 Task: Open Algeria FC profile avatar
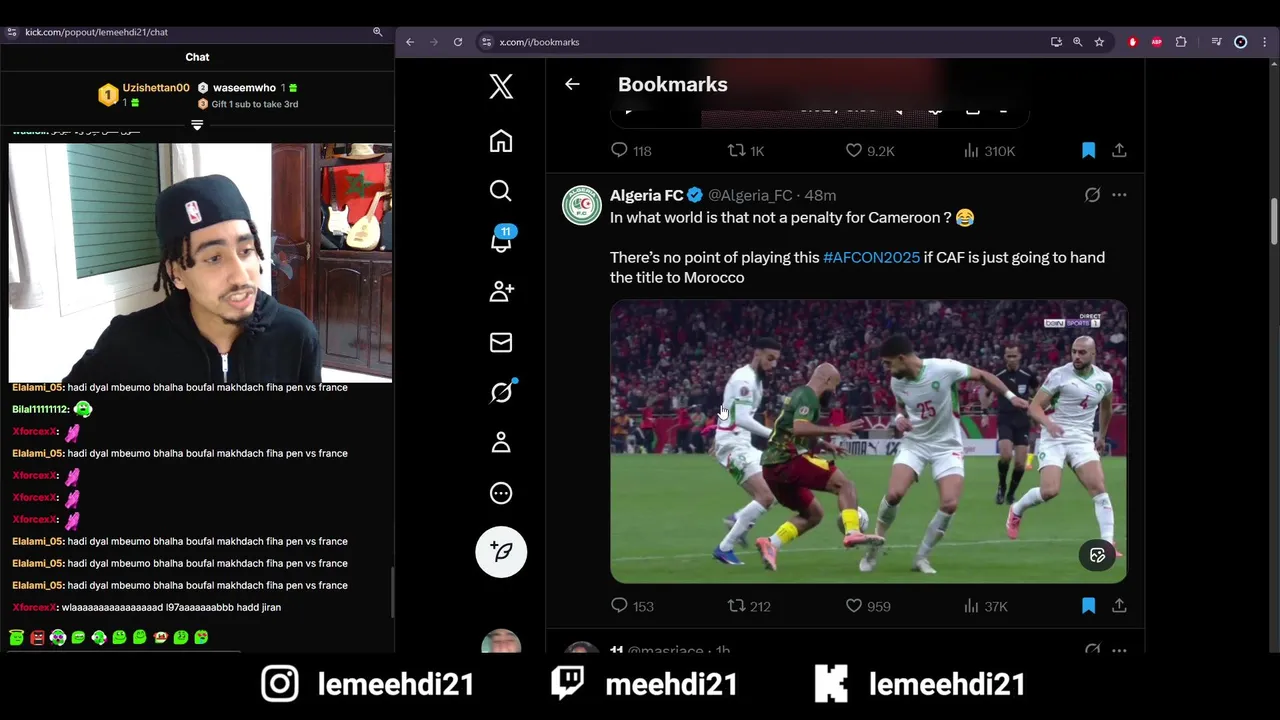click(x=582, y=205)
